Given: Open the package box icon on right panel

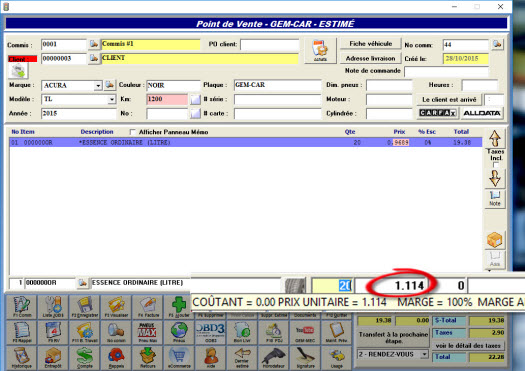Looking at the screenshot, I should [495, 240].
